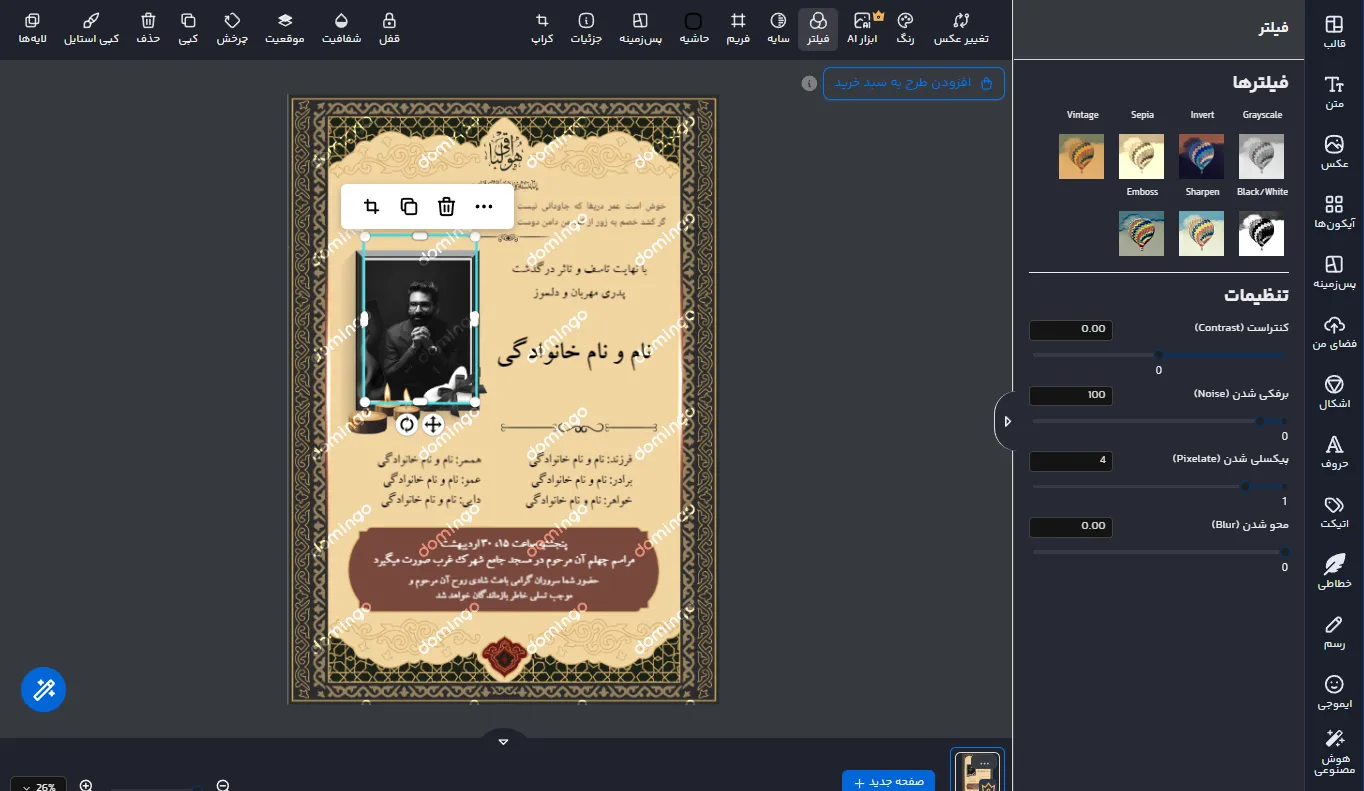The height and width of the screenshot is (791, 1364).
Task: Open the شفافیت (opacity) tool
Action: click(341, 28)
